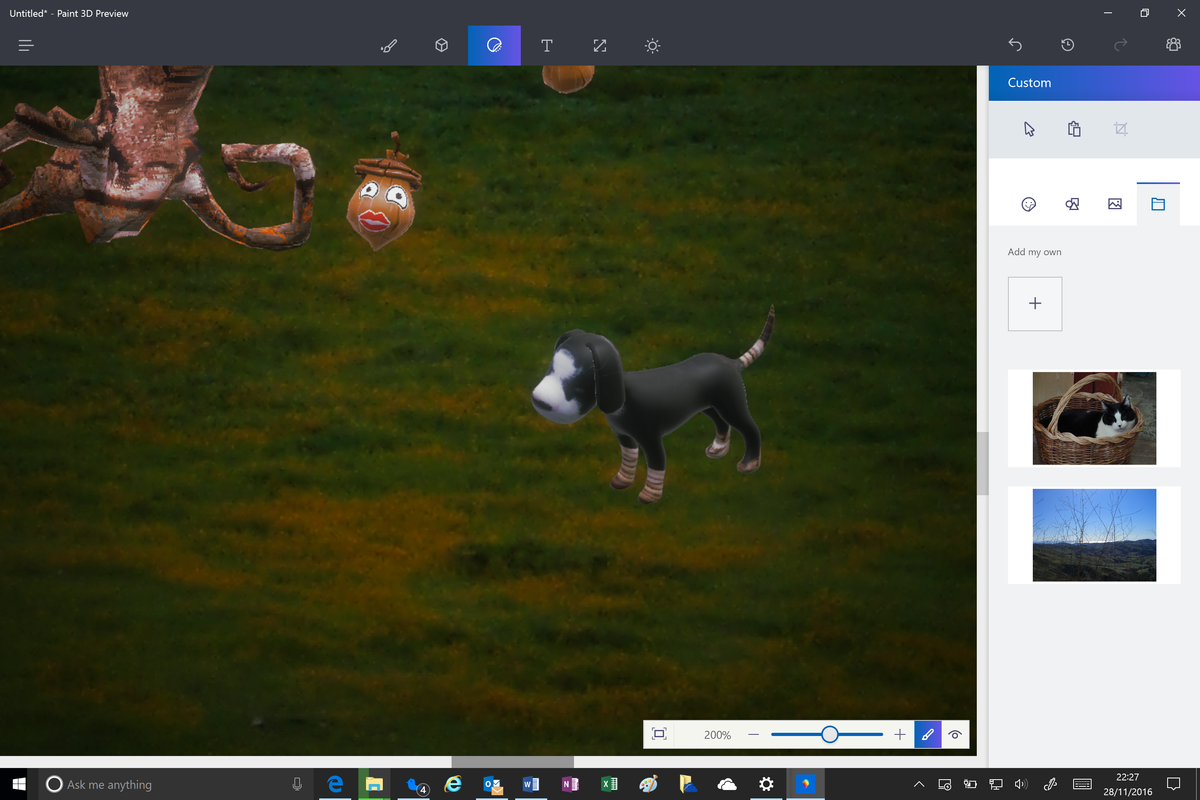
Task: Select the Text tool
Action: 547,45
